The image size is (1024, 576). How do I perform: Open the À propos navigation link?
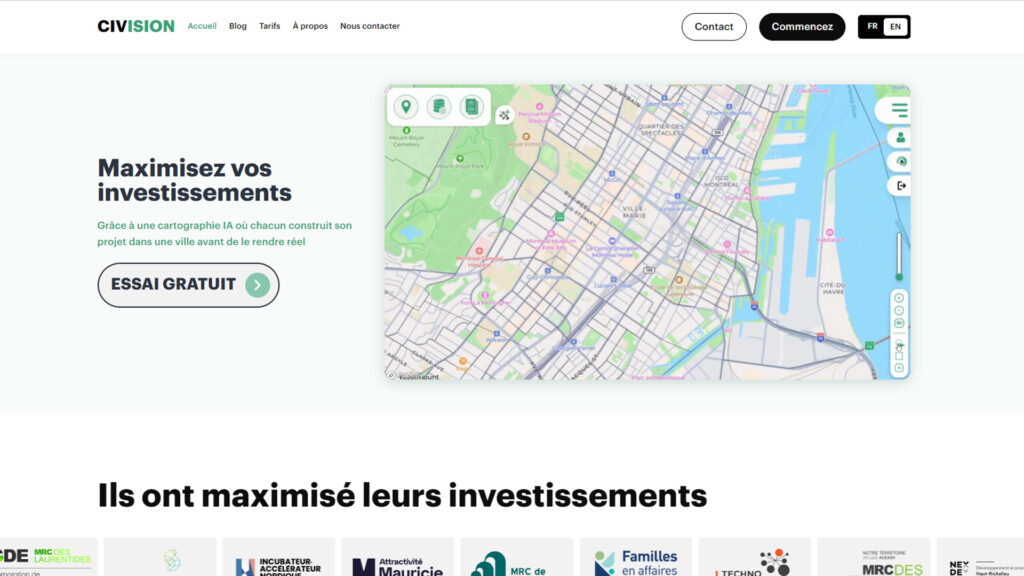[310, 26]
